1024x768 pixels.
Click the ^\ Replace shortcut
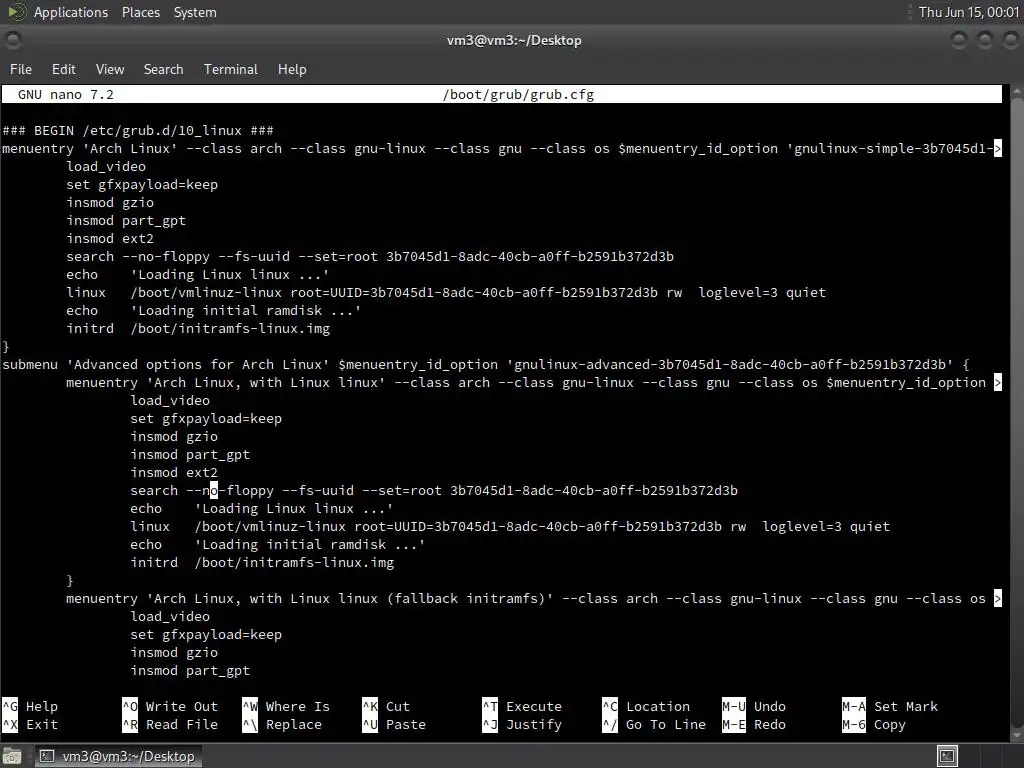coord(282,725)
